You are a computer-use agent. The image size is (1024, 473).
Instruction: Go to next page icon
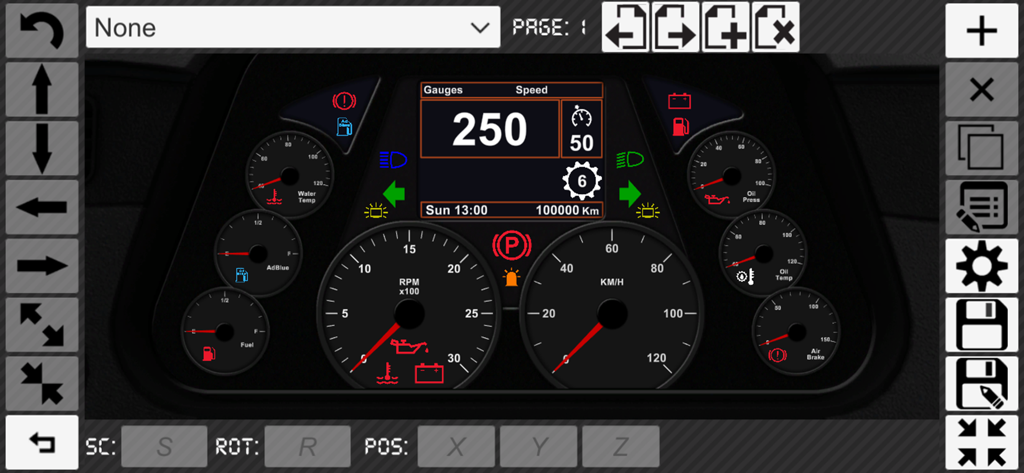676,27
